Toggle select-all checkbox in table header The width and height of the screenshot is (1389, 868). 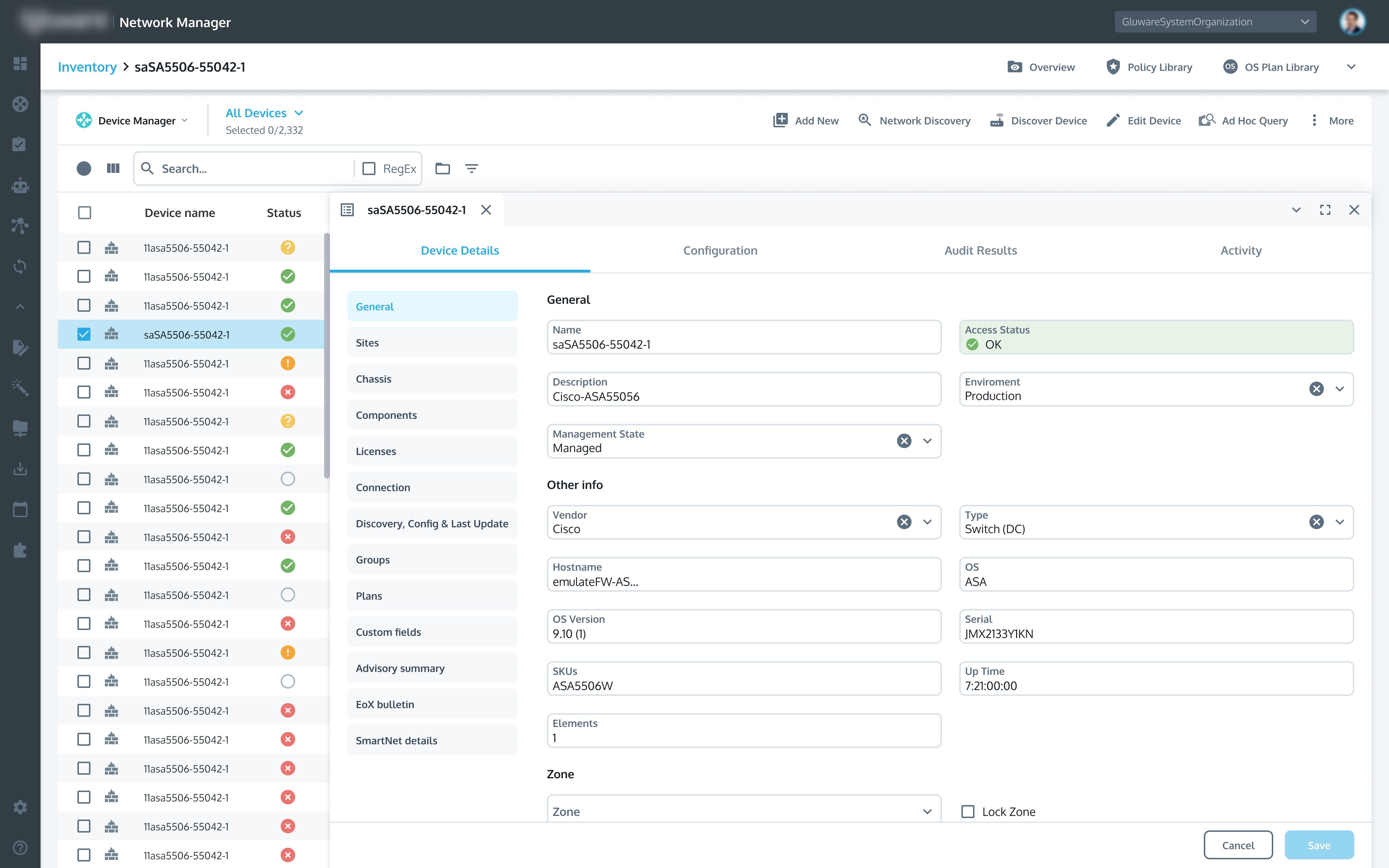coord(84,213)
